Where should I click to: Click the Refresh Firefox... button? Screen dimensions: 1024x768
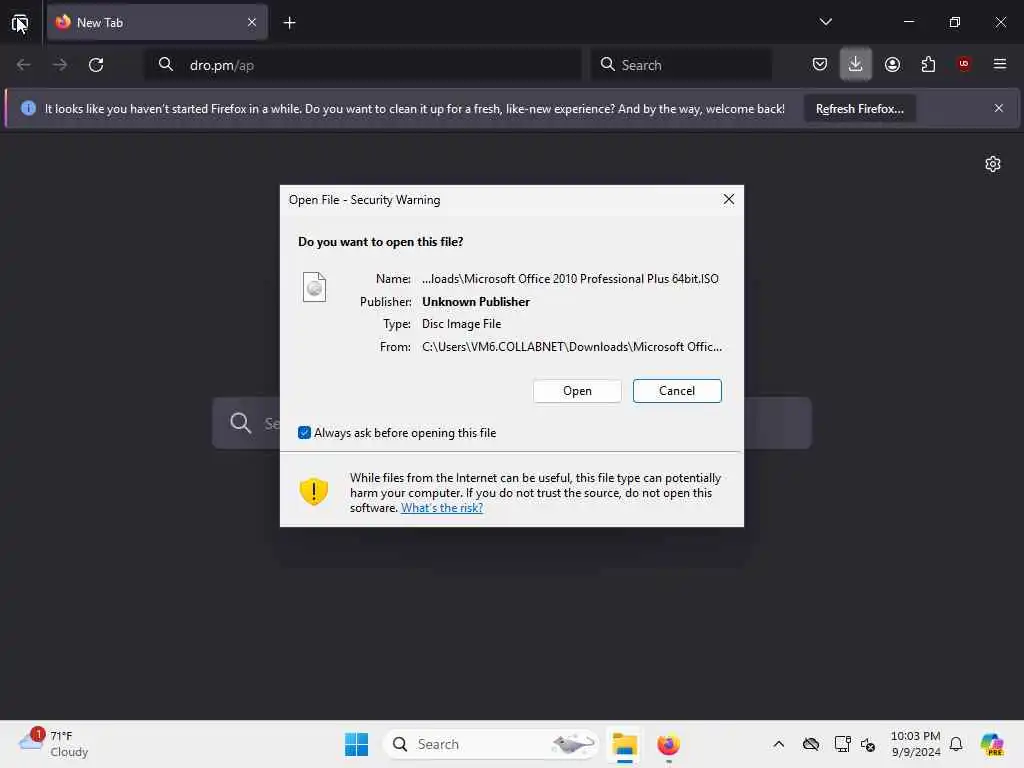tap(859, 108)
